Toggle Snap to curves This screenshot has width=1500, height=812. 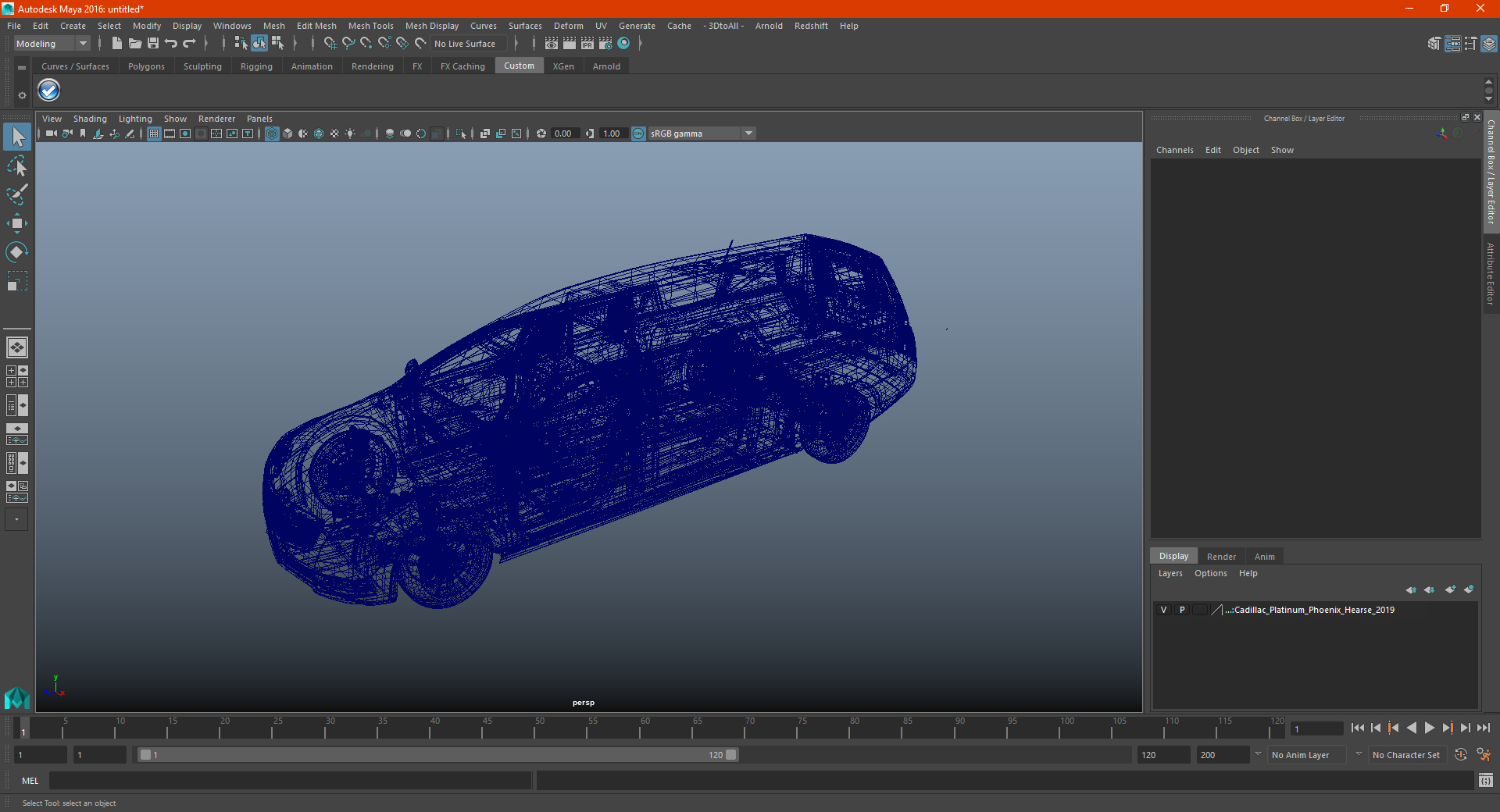[x=348, y=44]
